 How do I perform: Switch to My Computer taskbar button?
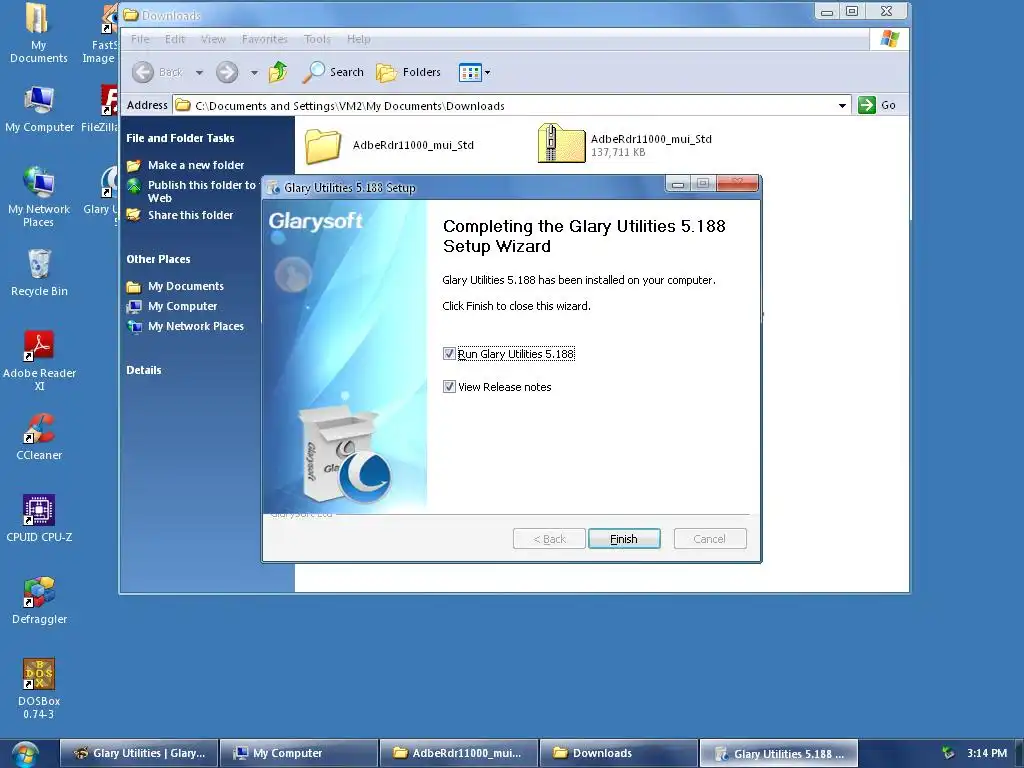pos(298,753)
